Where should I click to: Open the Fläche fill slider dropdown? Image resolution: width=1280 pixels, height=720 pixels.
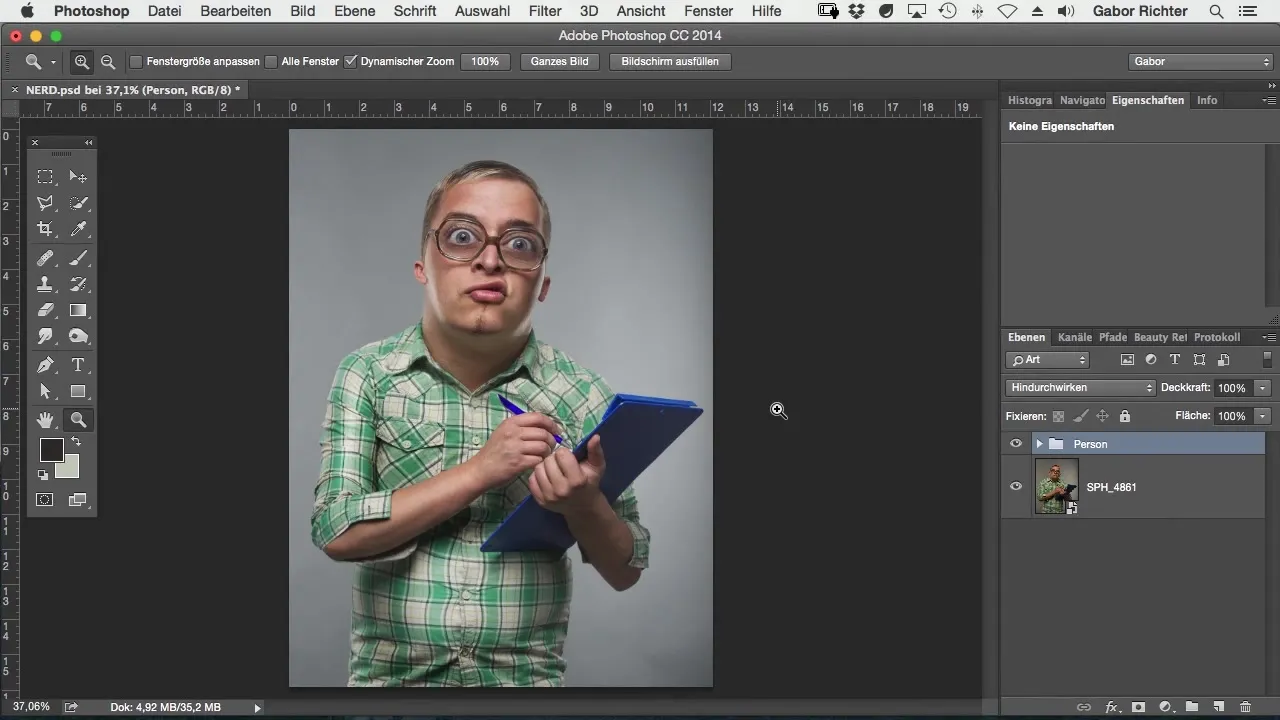coord(1264,416)
